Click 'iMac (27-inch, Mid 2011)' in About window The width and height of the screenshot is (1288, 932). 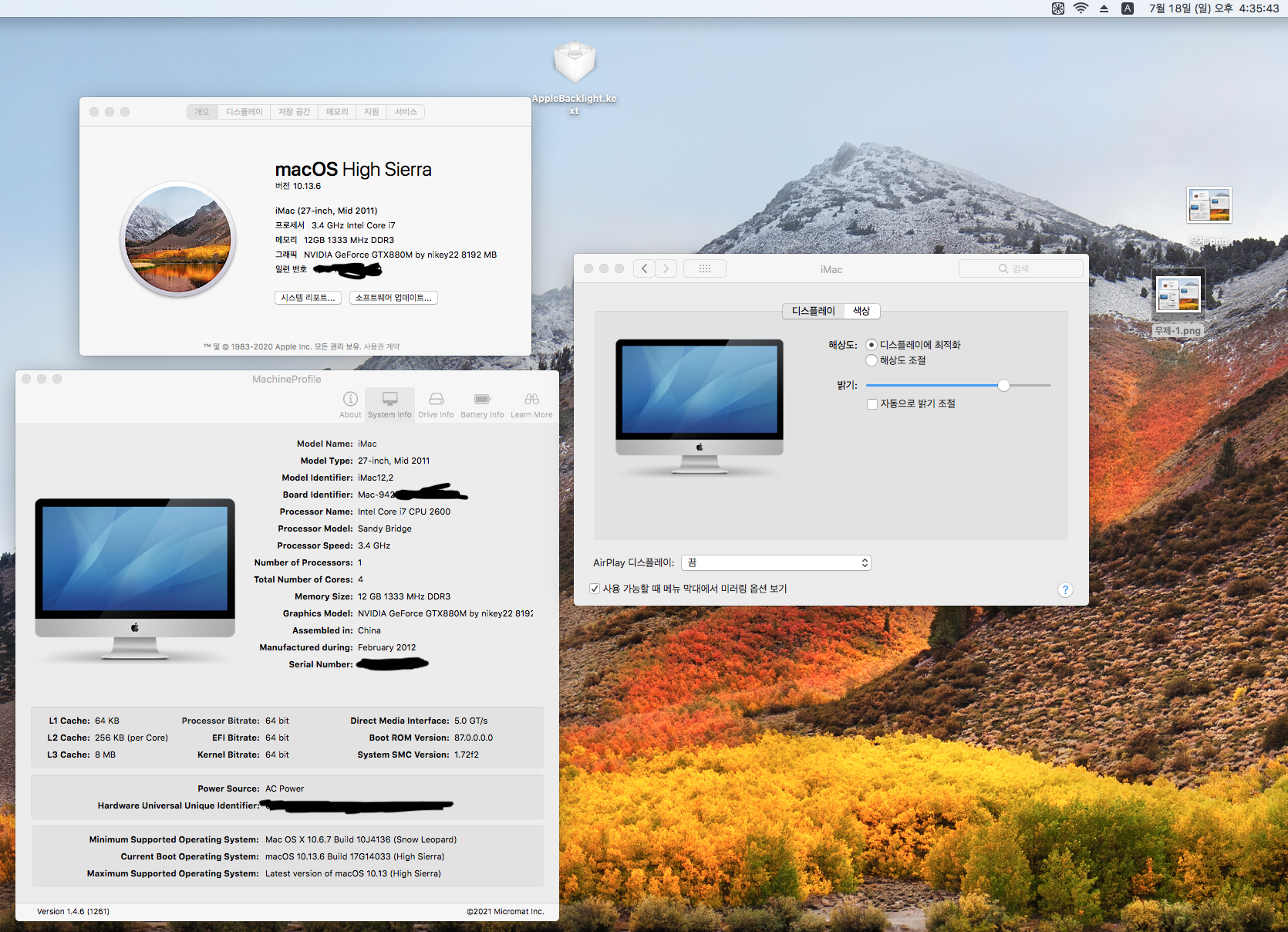pos(326,211)
